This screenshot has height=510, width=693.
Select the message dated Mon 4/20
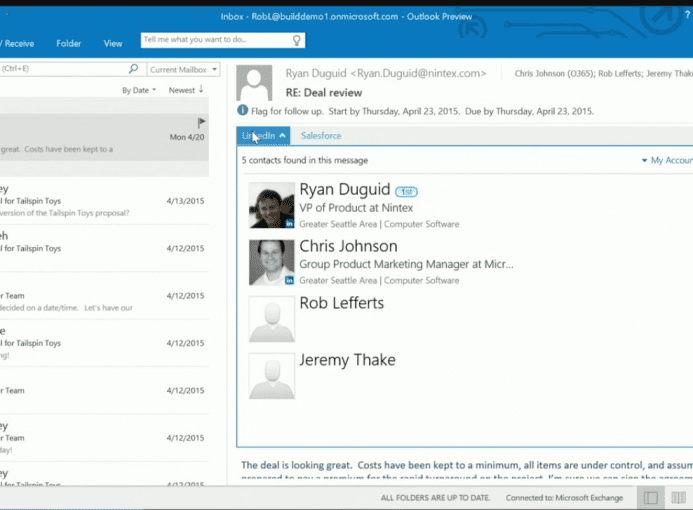pos(104,137)
